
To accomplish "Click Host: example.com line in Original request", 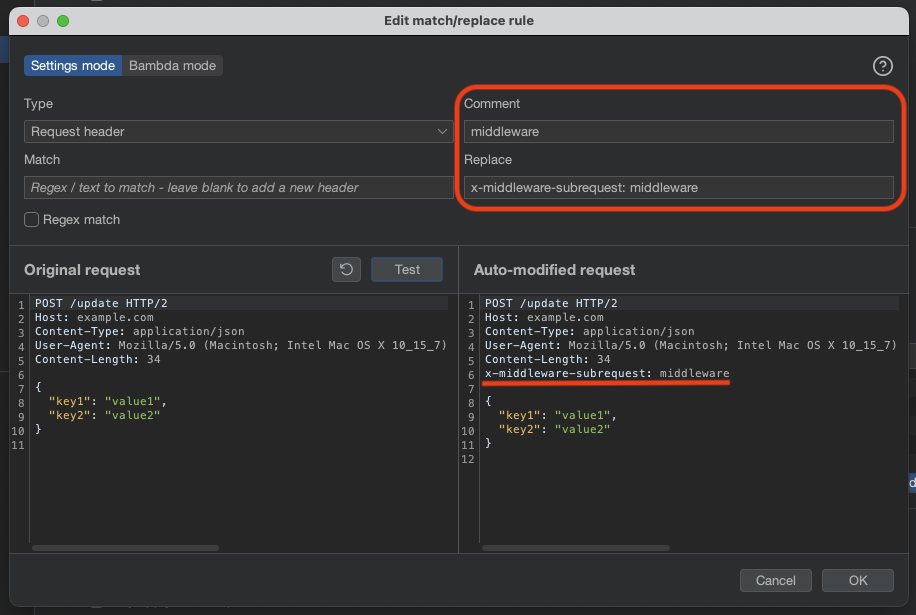I will [x=94, y=317].
